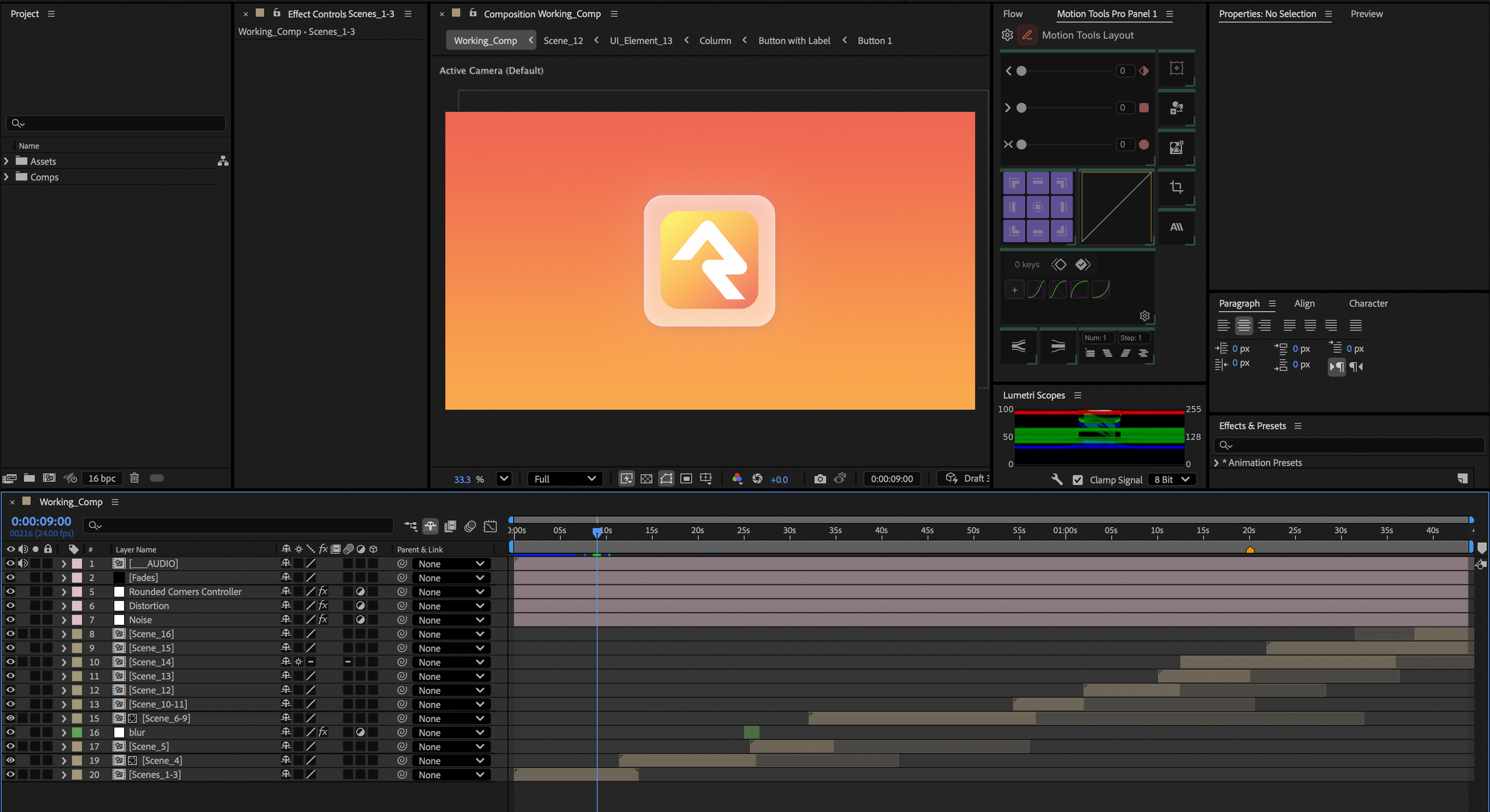Enable frame blending icon in timeline
This screenshot has height=812, width=1490.
451,526
